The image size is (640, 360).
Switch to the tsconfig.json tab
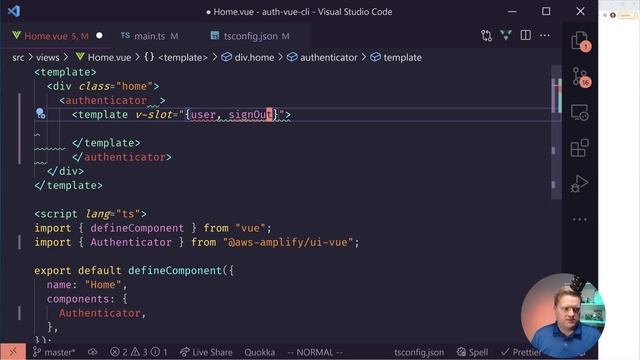pos(250,36)
